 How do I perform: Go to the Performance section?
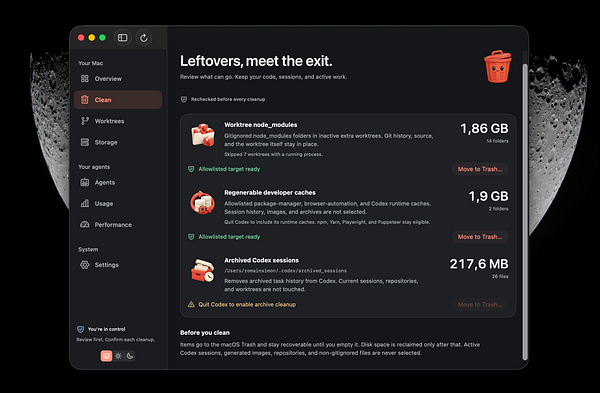(118, 225)
